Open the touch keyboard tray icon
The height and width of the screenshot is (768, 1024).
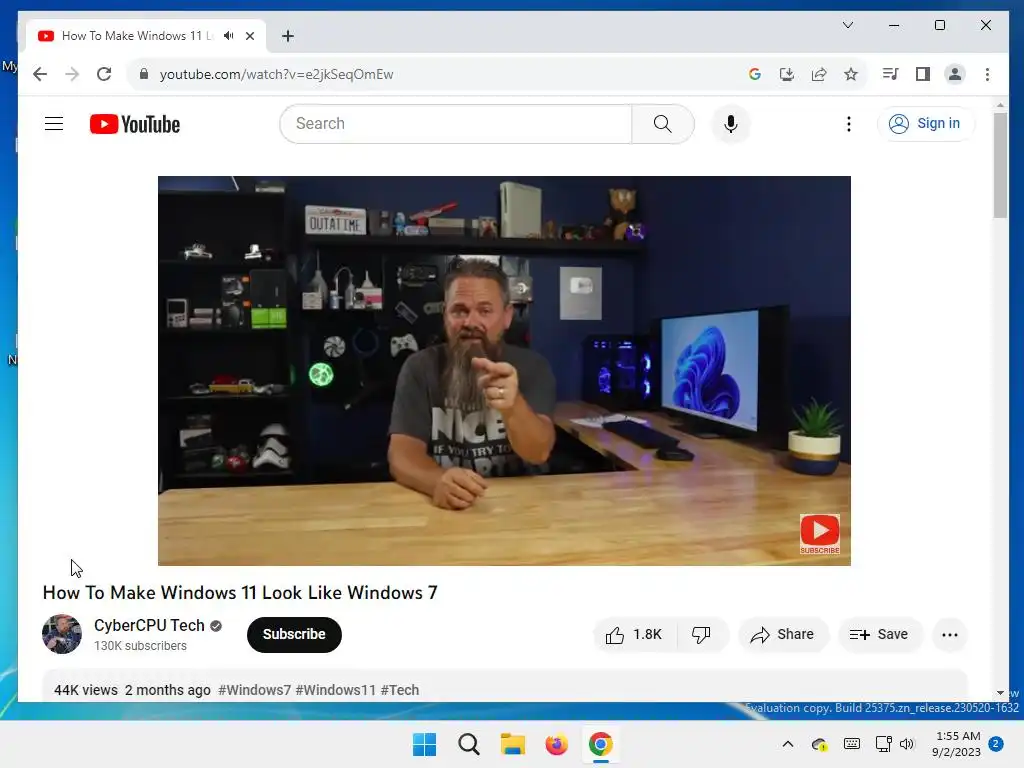pos(852,744)
